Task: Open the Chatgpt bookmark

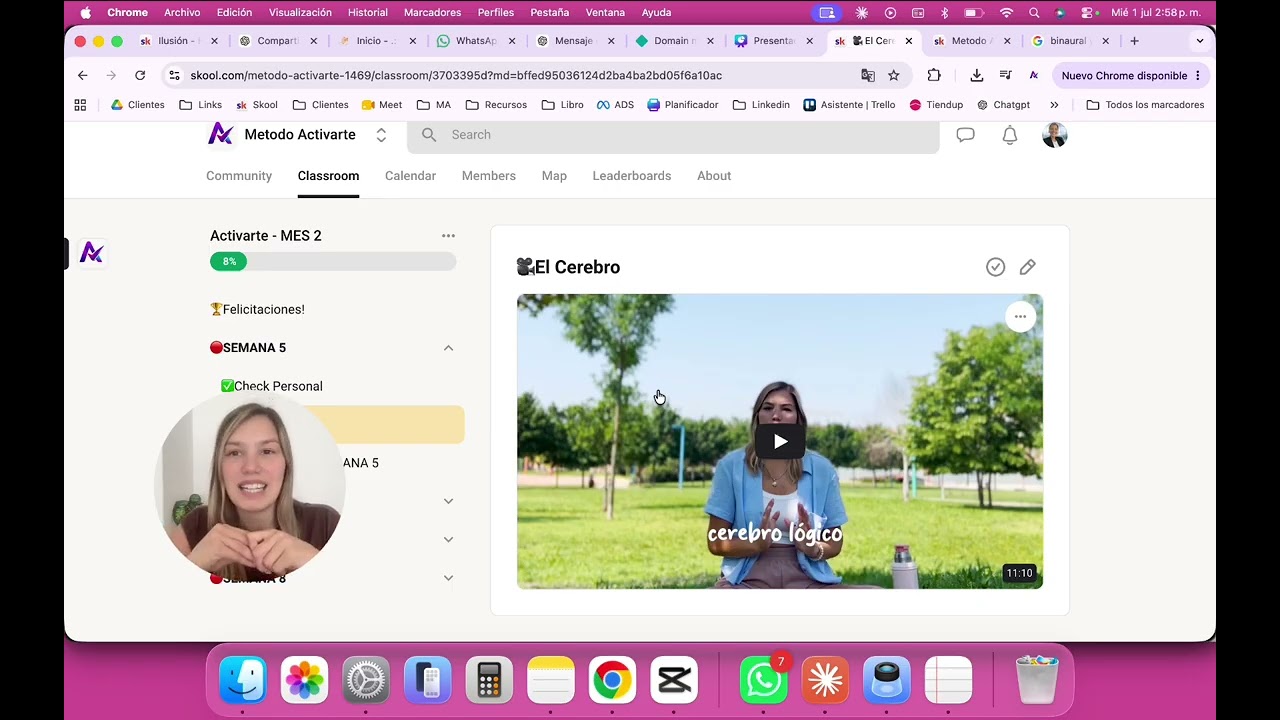Action: (1003, 105)
